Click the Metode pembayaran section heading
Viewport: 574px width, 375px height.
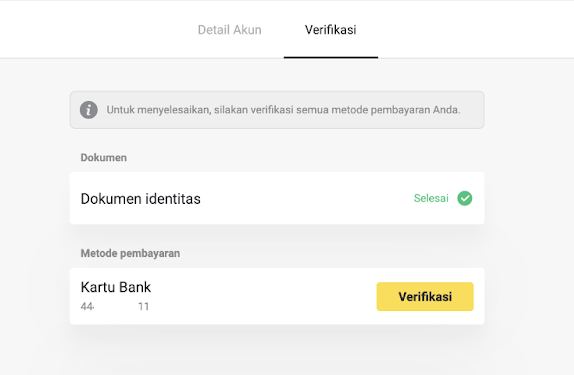click(x=130, y=253)
